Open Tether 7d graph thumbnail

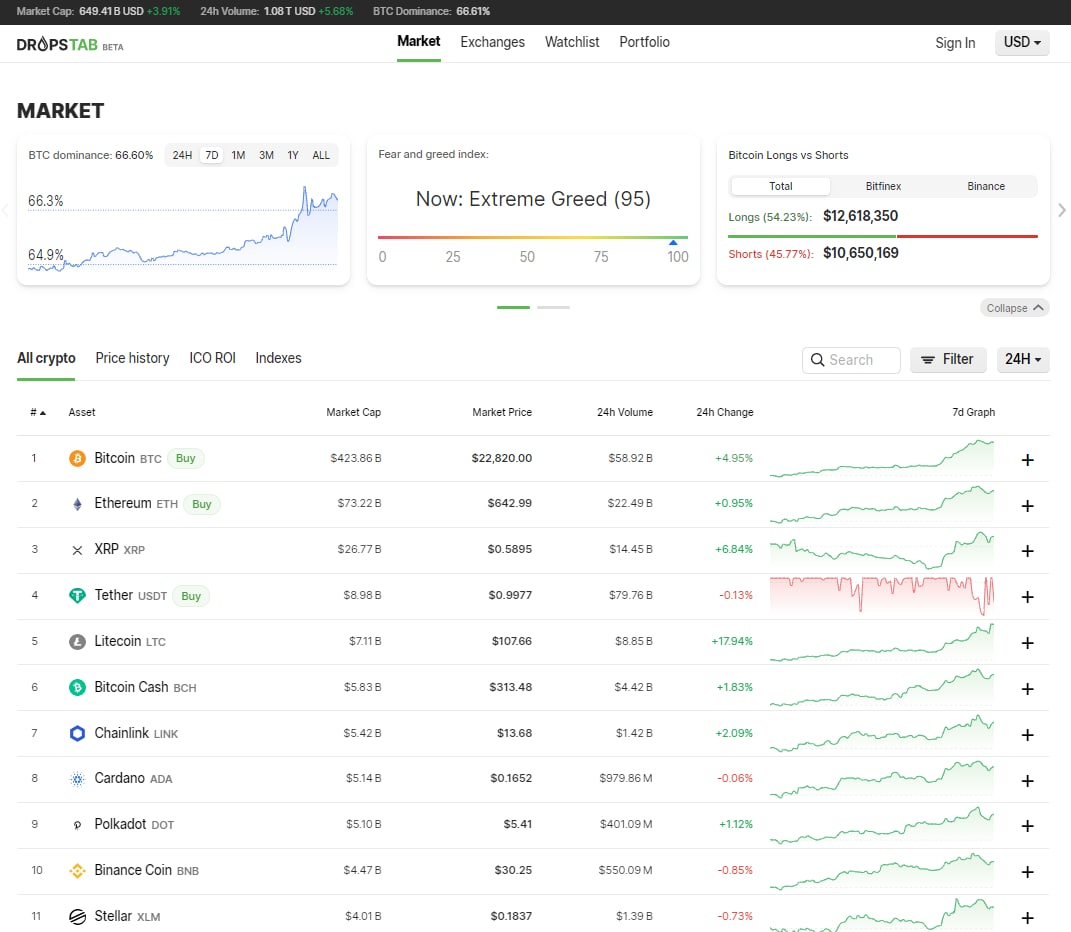[x=882, y=596]
